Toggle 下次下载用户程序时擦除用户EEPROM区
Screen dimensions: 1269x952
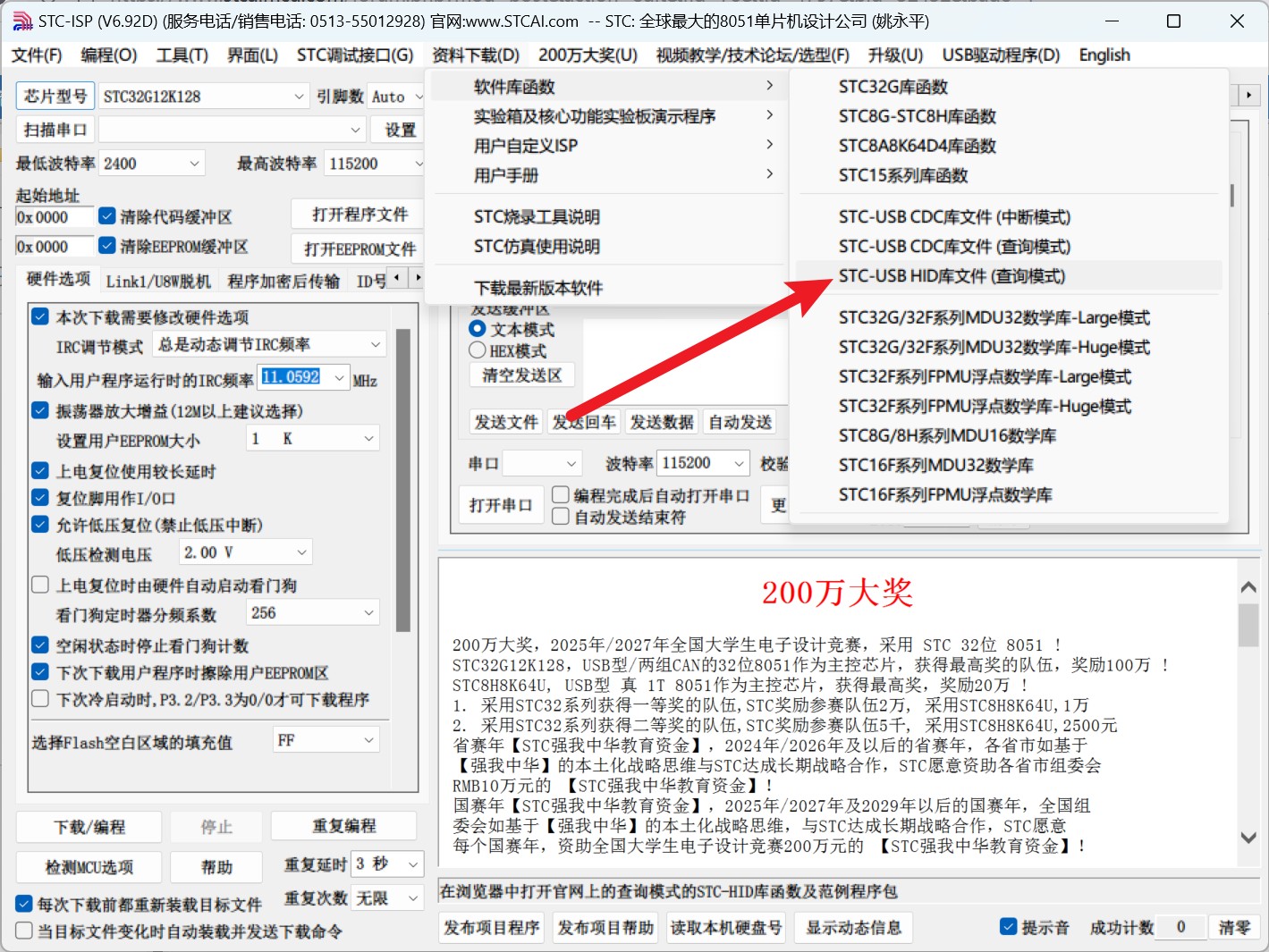pyautogui.click(x=40, y=671)
